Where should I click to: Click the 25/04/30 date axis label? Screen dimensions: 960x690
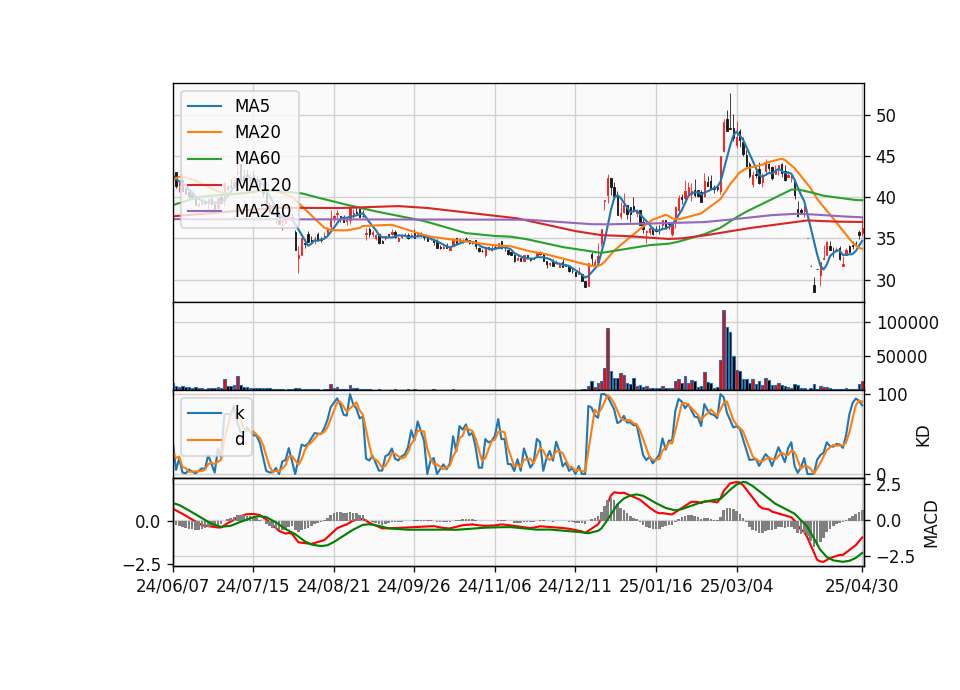tap(862, 587)
